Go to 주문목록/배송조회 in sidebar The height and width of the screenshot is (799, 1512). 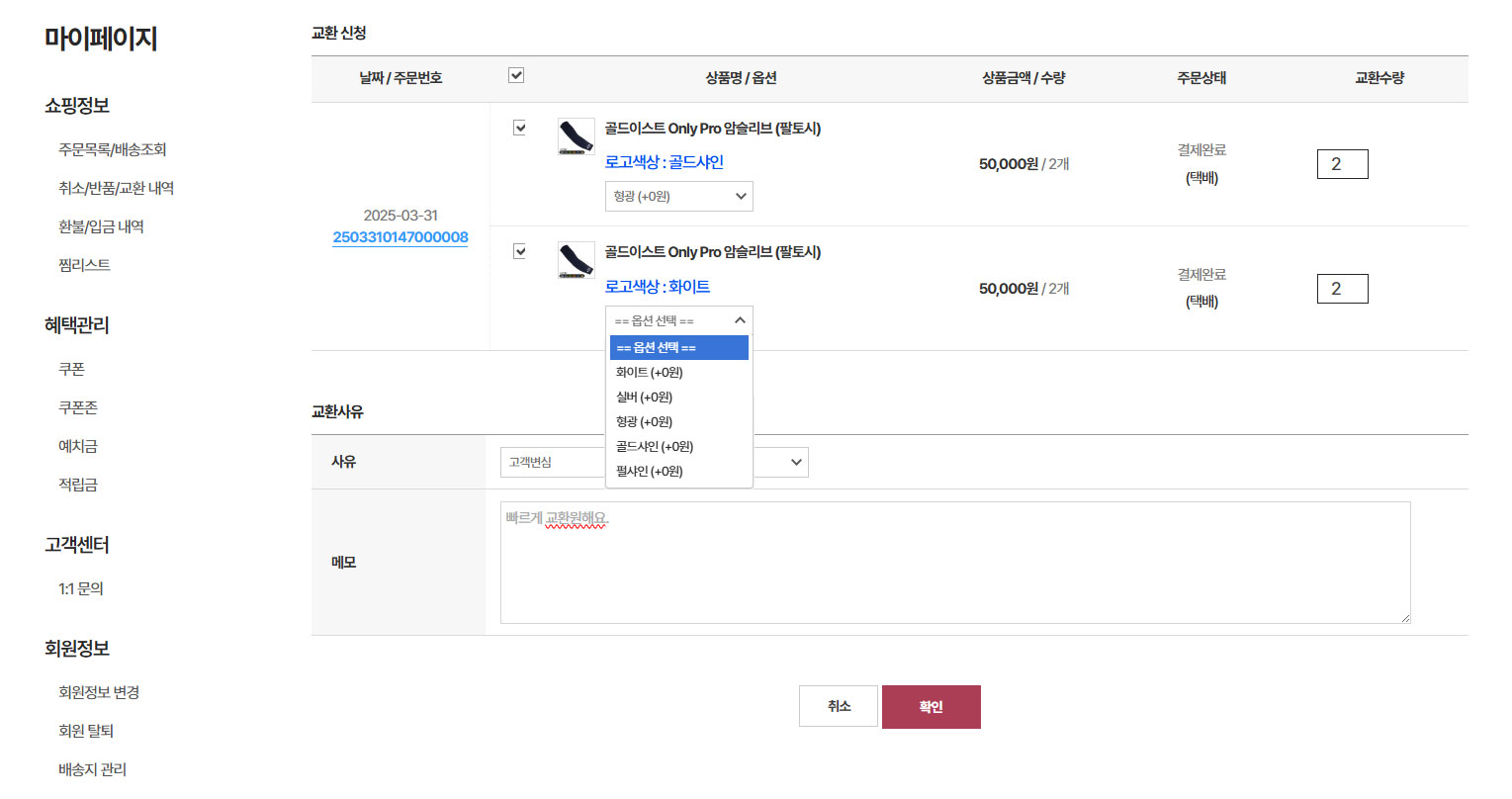pos(112,149)
